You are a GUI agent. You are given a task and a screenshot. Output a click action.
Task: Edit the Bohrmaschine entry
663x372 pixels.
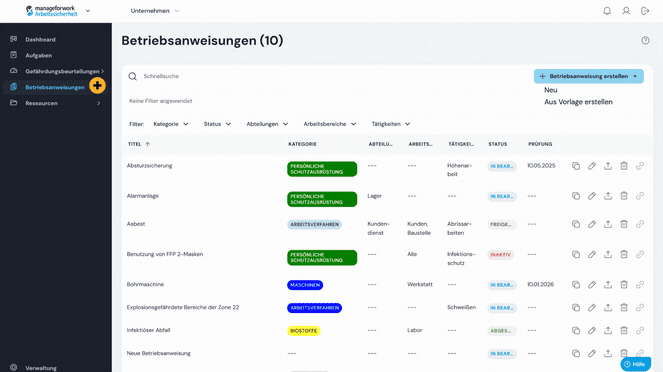[592, 284]
